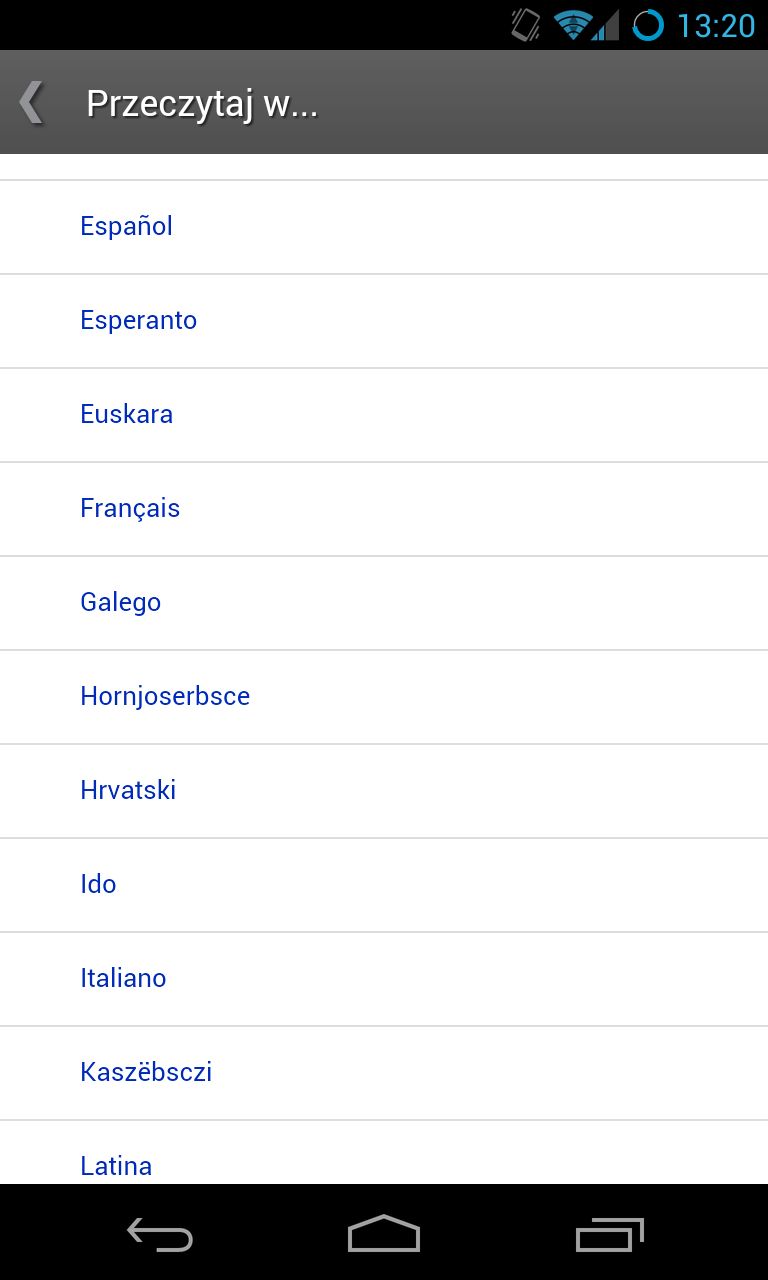The image size is (768, 1280).
Task: Tap the circular battery status icon
Action: coord(648,25)
